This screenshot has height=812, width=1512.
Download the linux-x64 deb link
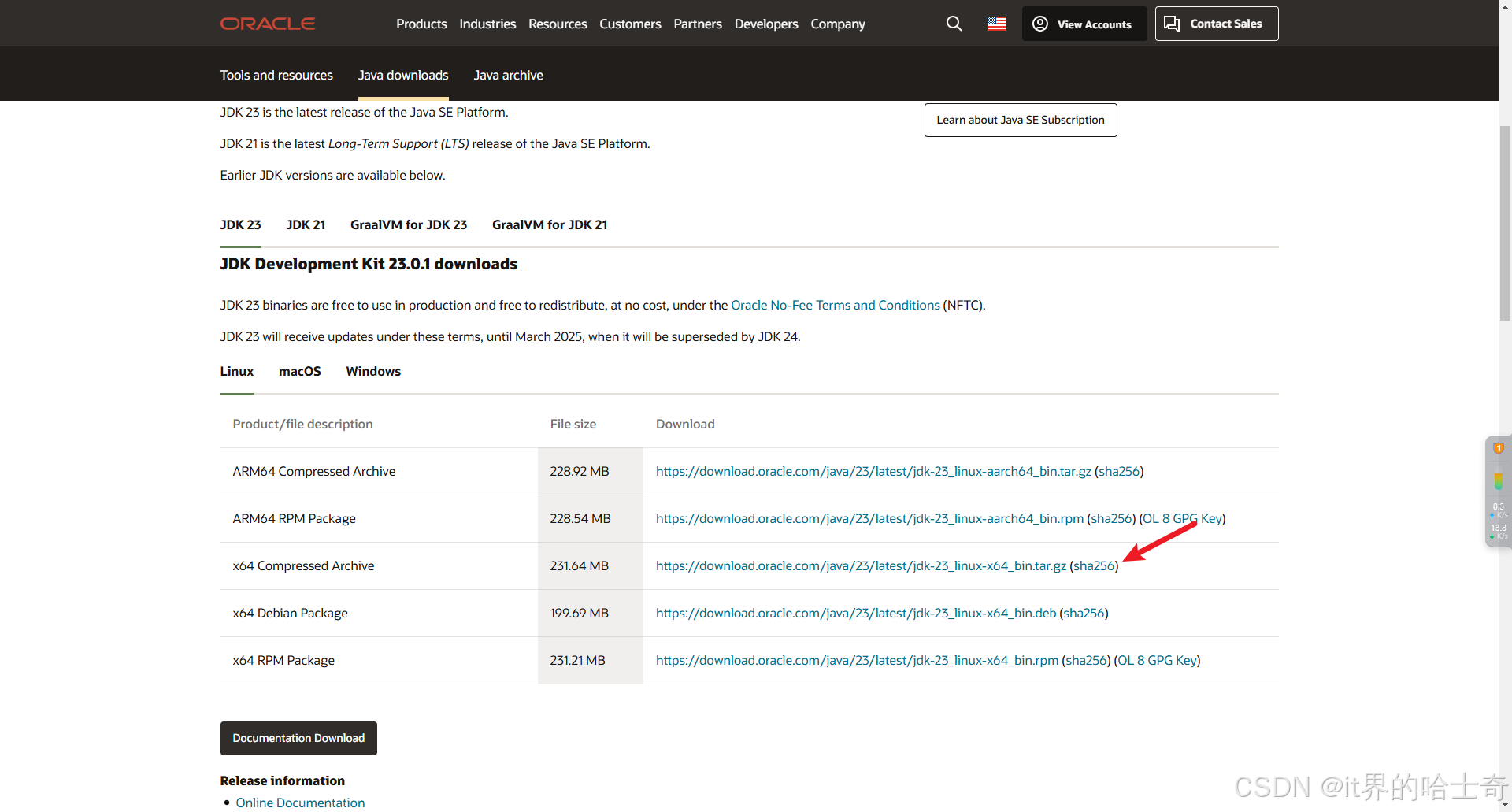[856, 613]
